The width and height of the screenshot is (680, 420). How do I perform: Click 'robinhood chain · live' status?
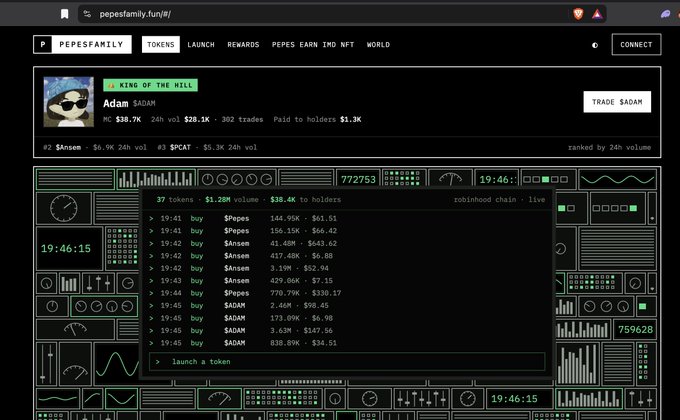pos(499,200)
